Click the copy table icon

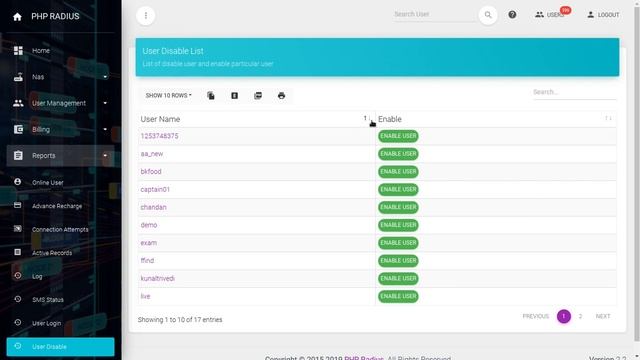pos(211,96)
